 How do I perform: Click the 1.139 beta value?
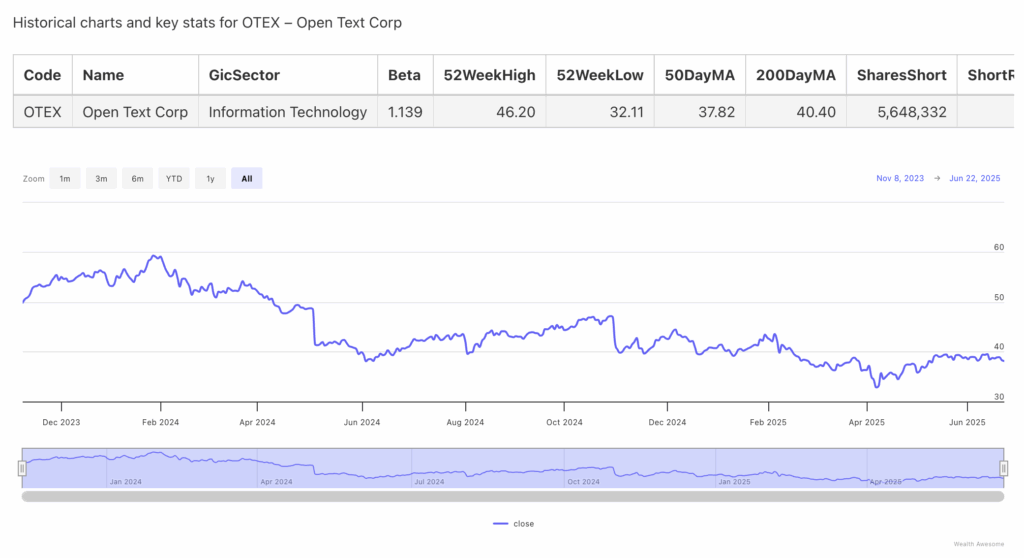click(x=405, y=112)
